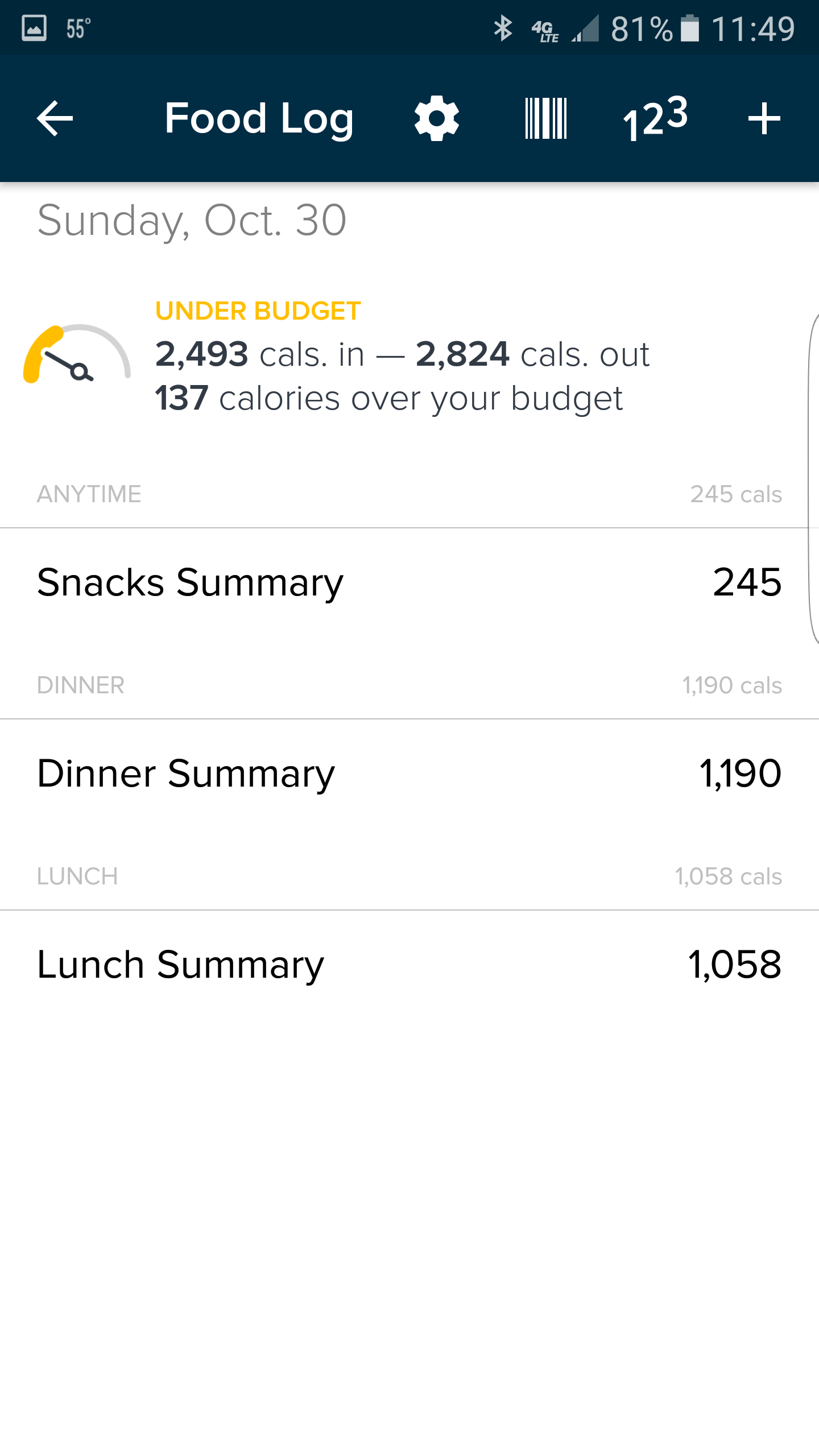Select the LUNCH section header
This screenshot has width=819, height=1456.
tap(77, 876)
